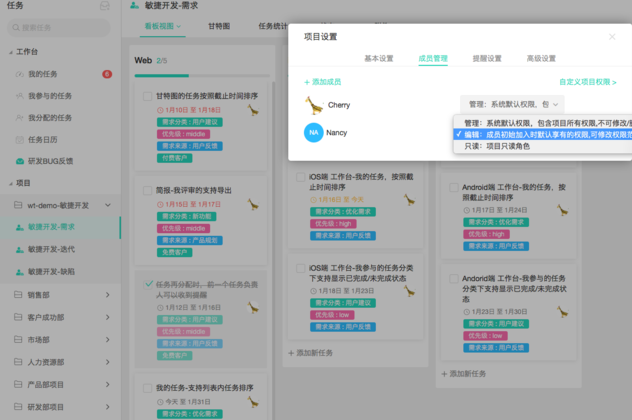Screen dimensions: 632x420
Task: Click folder icon of 客户成功部
Action: [x=18, y=317]
